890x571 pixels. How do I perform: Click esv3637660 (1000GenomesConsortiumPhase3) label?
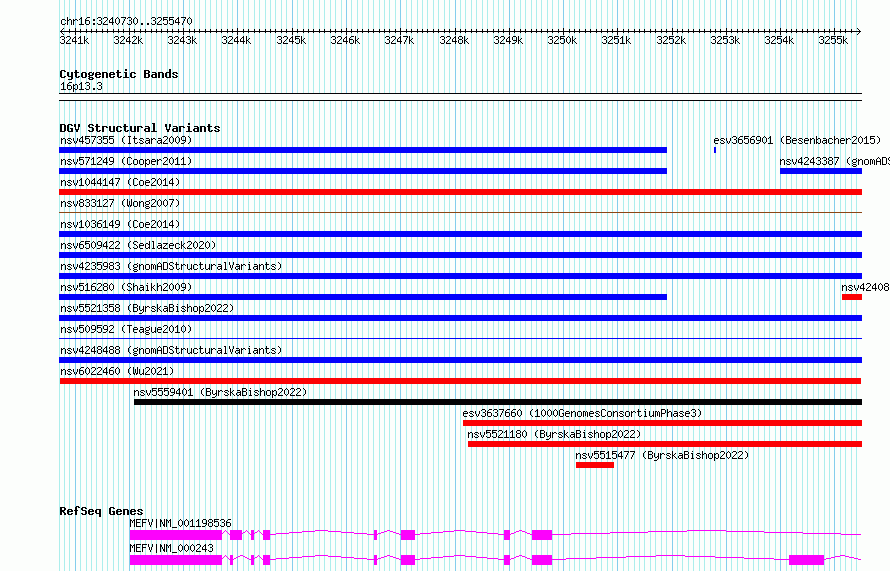point(582,413)
